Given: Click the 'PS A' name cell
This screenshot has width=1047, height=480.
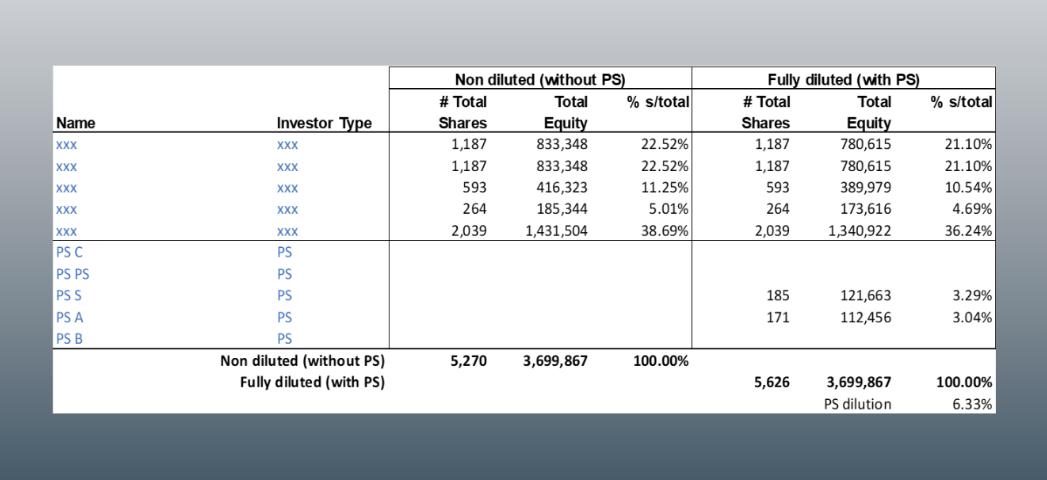Looking at the screenshot, I should [x=69, y=317].
